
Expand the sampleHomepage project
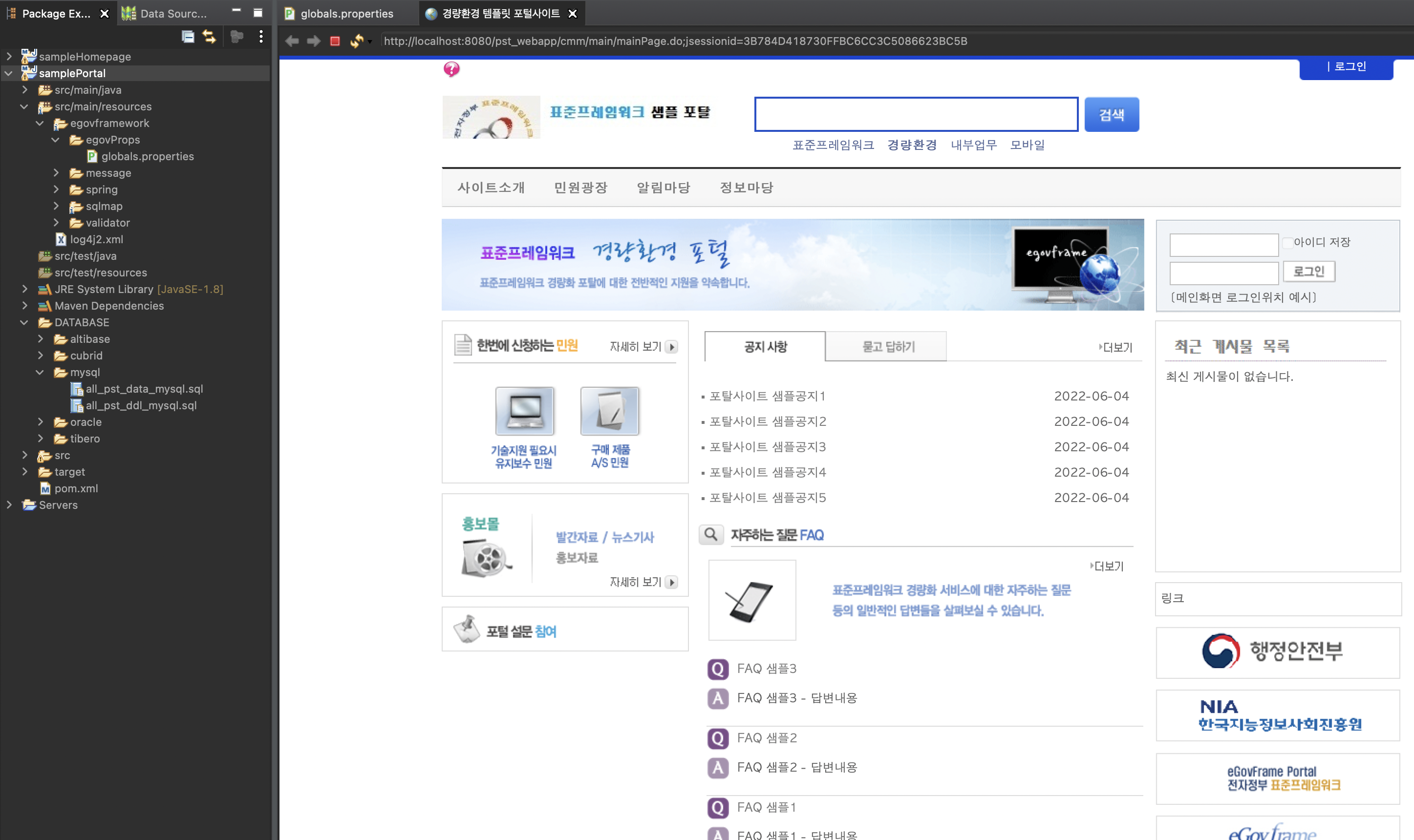coord(9,57)
